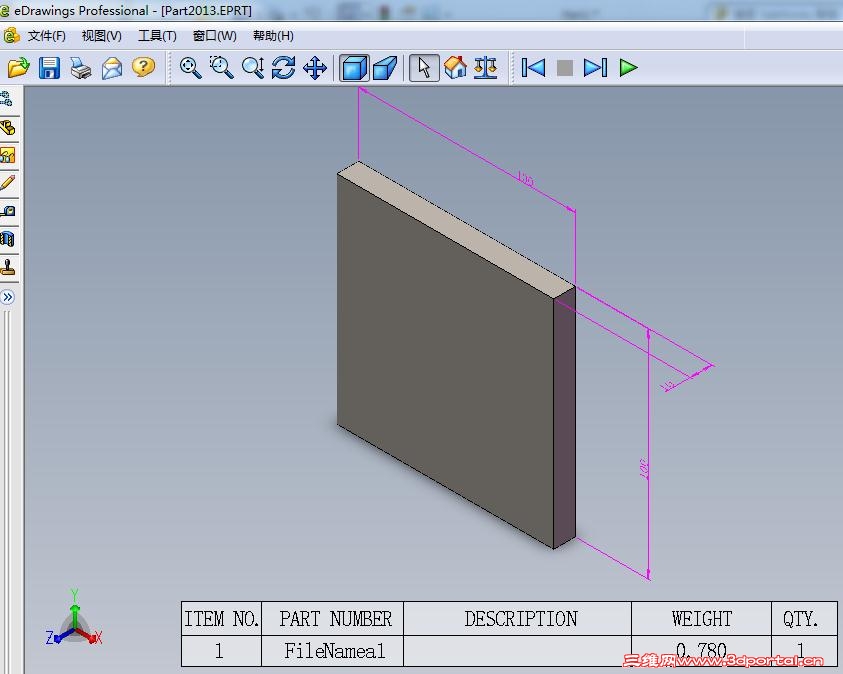The height and width of the screenshot is (674, 843).
Task: Open the 工具(T) menu
Action: click(x=157, y=36)
